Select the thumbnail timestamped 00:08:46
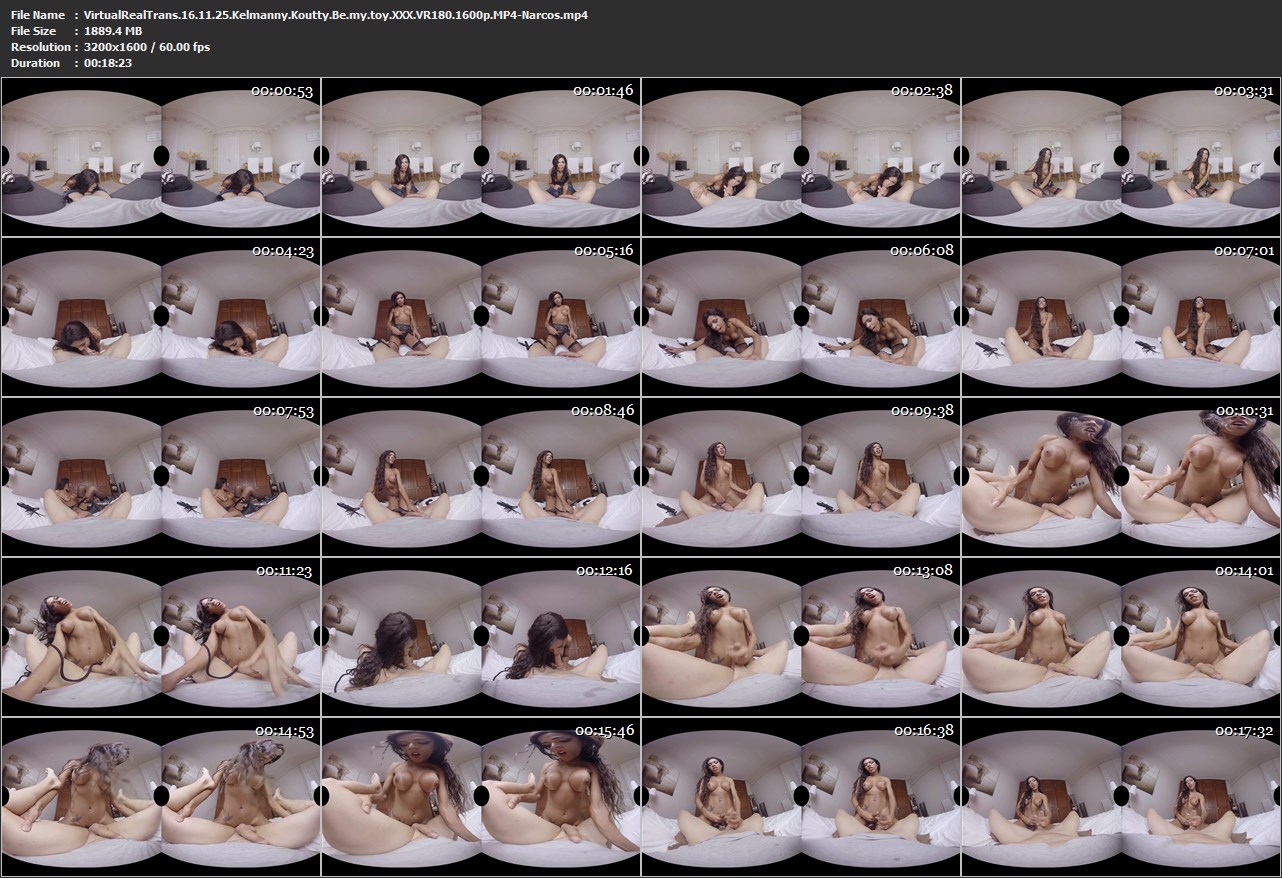 [x=481, y=476]
